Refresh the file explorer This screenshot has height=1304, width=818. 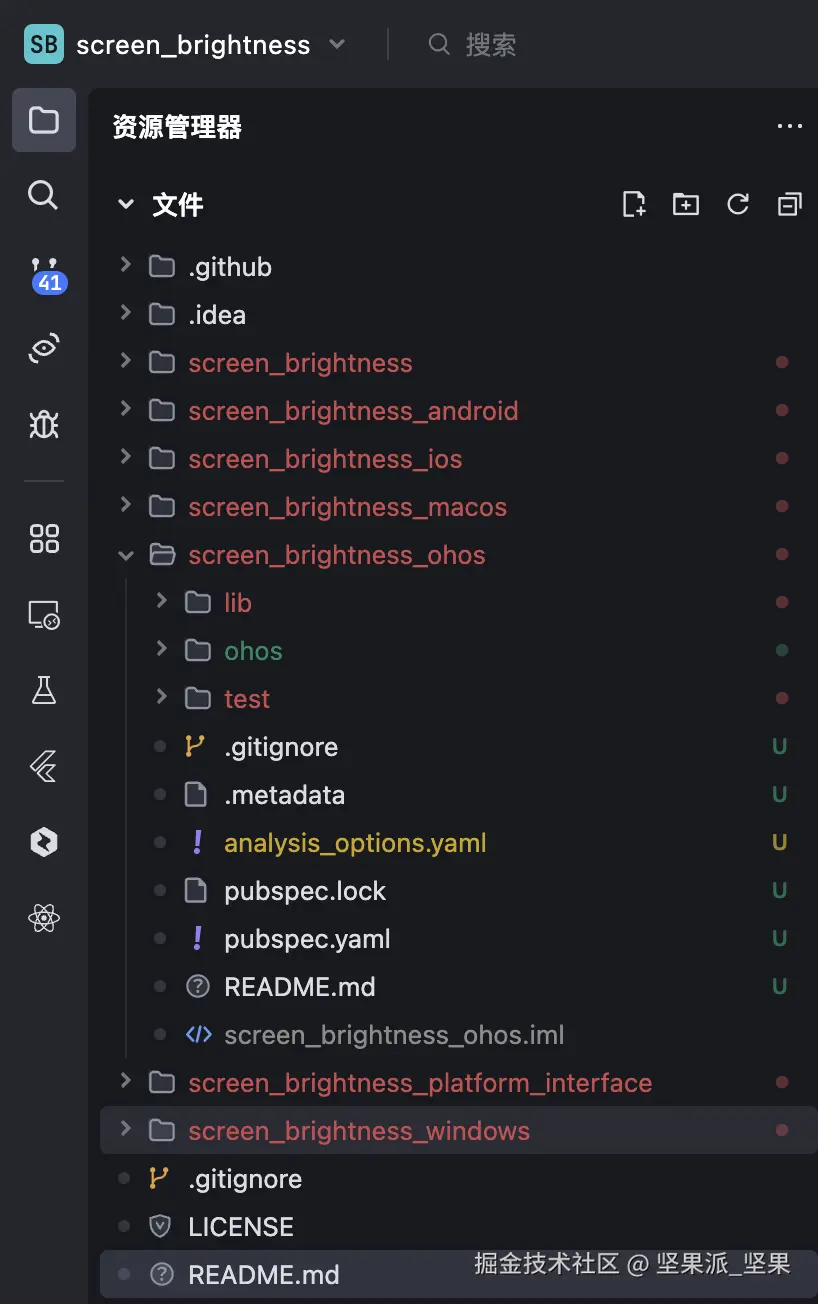pyautogui.click(x=738, y=204)
